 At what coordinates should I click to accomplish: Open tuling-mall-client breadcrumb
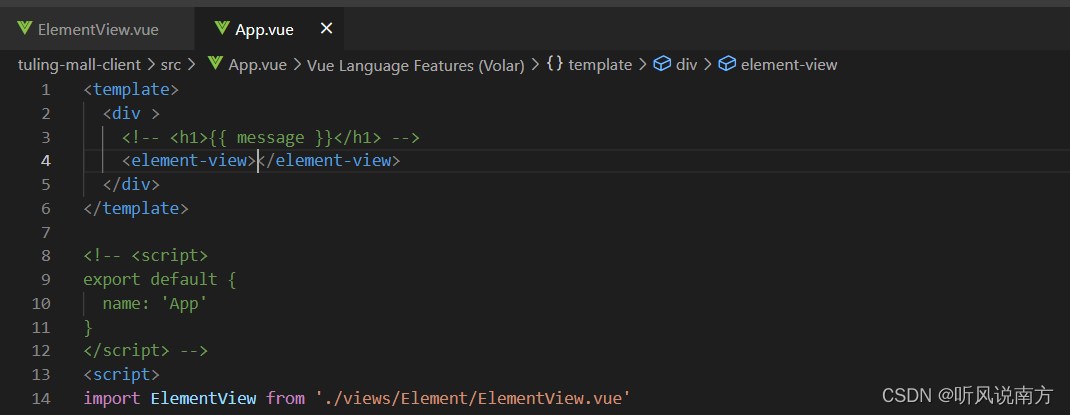pos(81,65)
